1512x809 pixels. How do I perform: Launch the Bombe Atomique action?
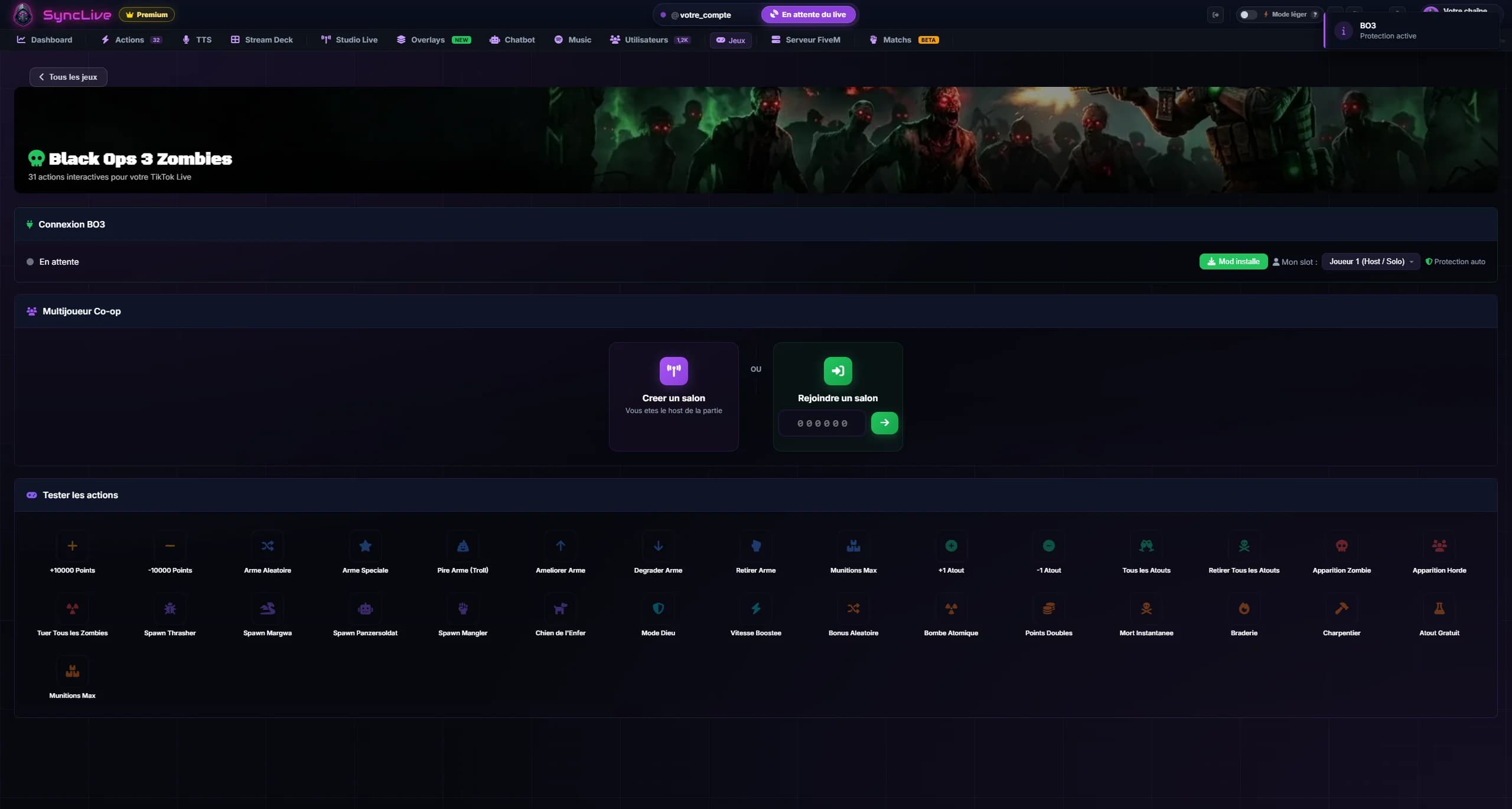pos(951,609)
